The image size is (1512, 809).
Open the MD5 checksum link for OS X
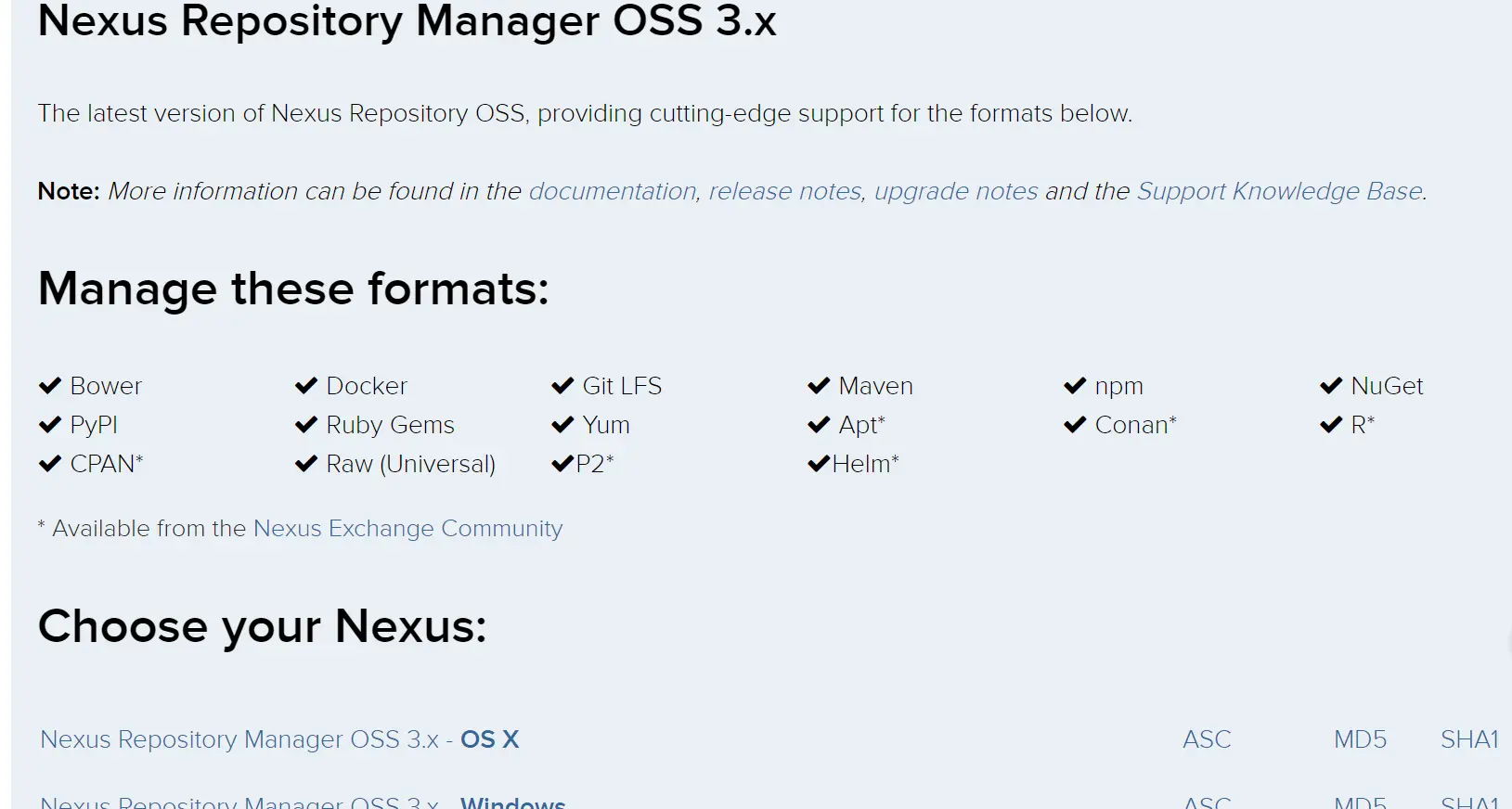(x=1360, y=739)
